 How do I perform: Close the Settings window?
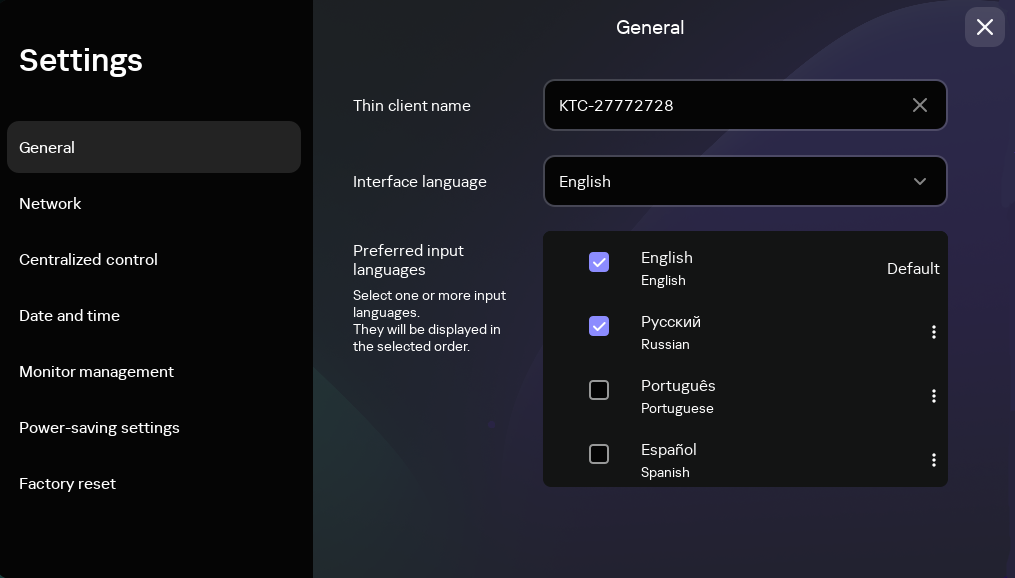pos(984,27)
